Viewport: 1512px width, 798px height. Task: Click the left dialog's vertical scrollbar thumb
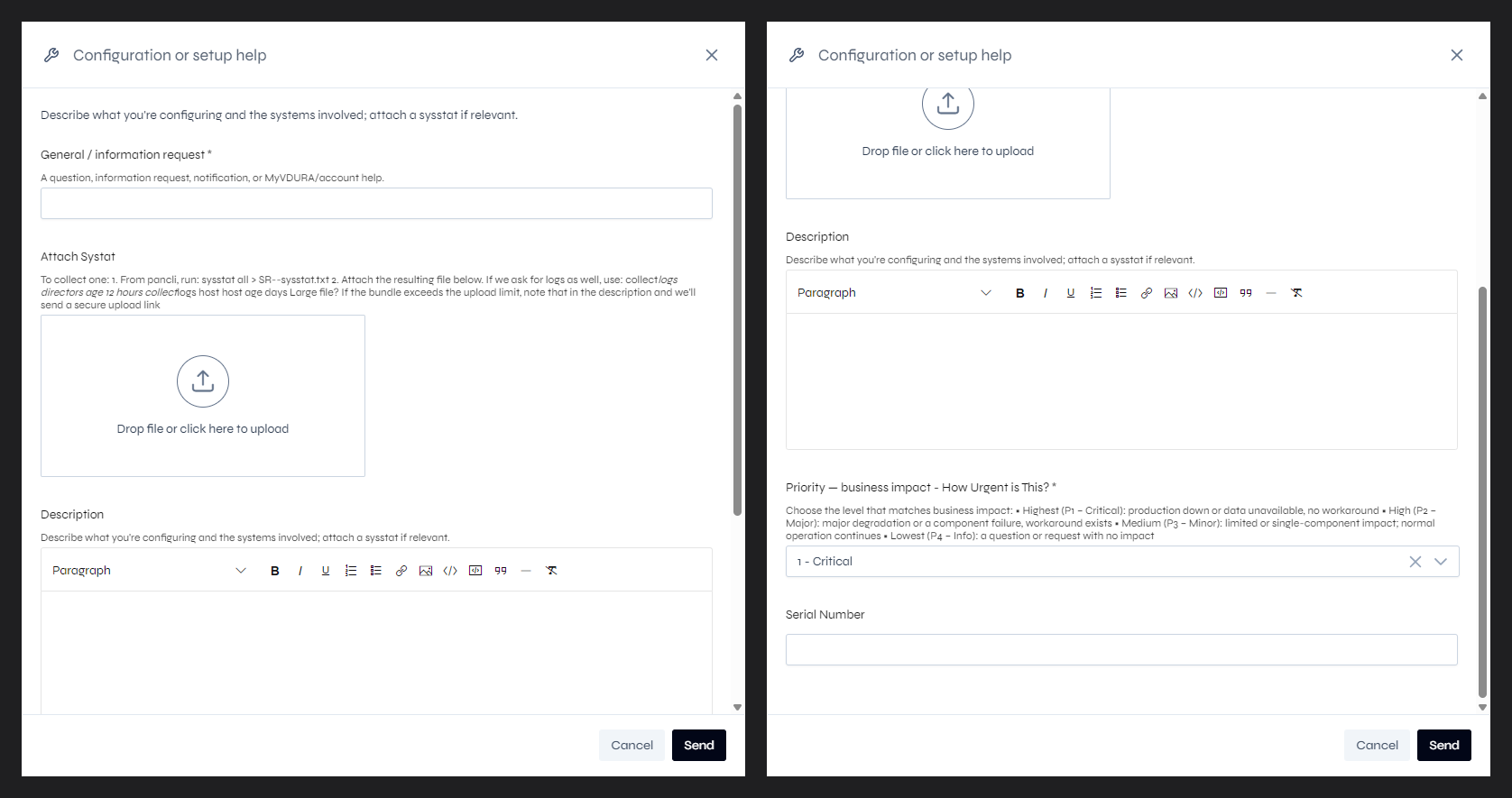click(737, 310)
